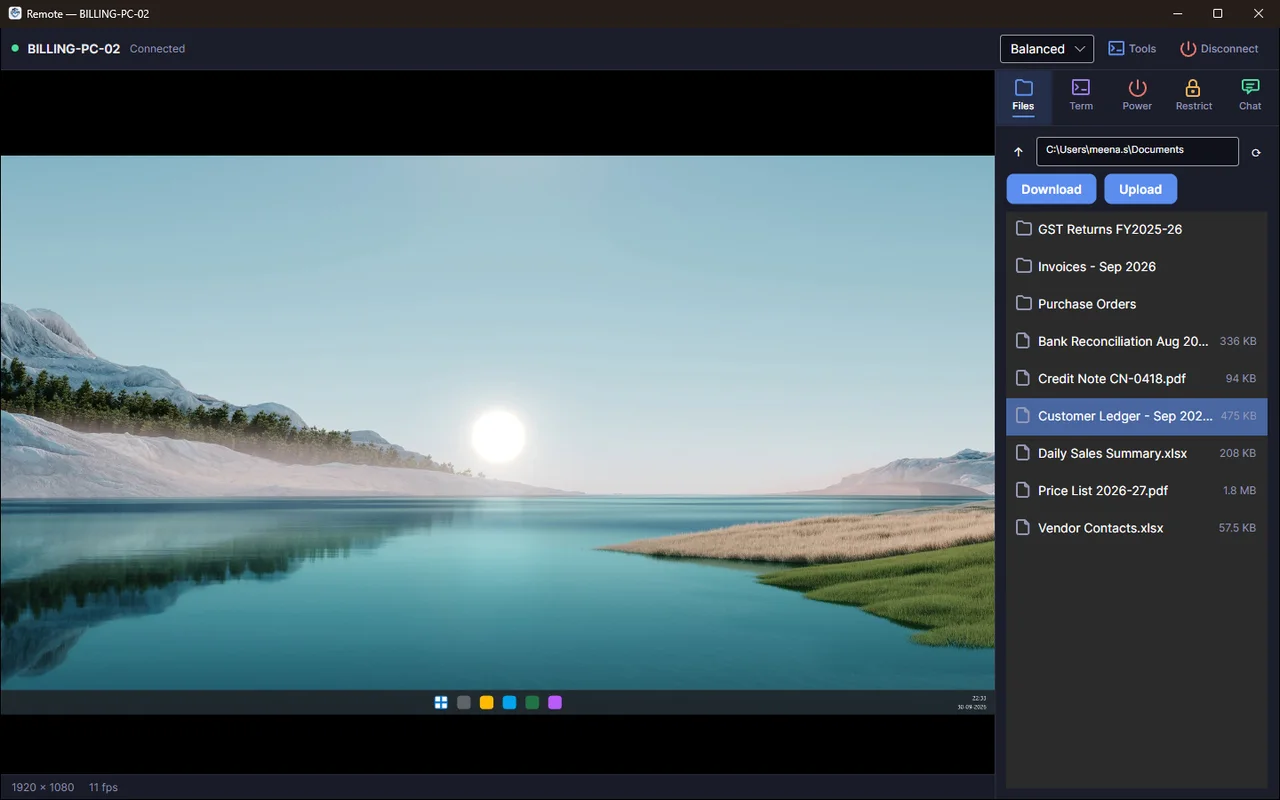
Task: Click the app icon in the title bar
Action: (x=15, y=13)
